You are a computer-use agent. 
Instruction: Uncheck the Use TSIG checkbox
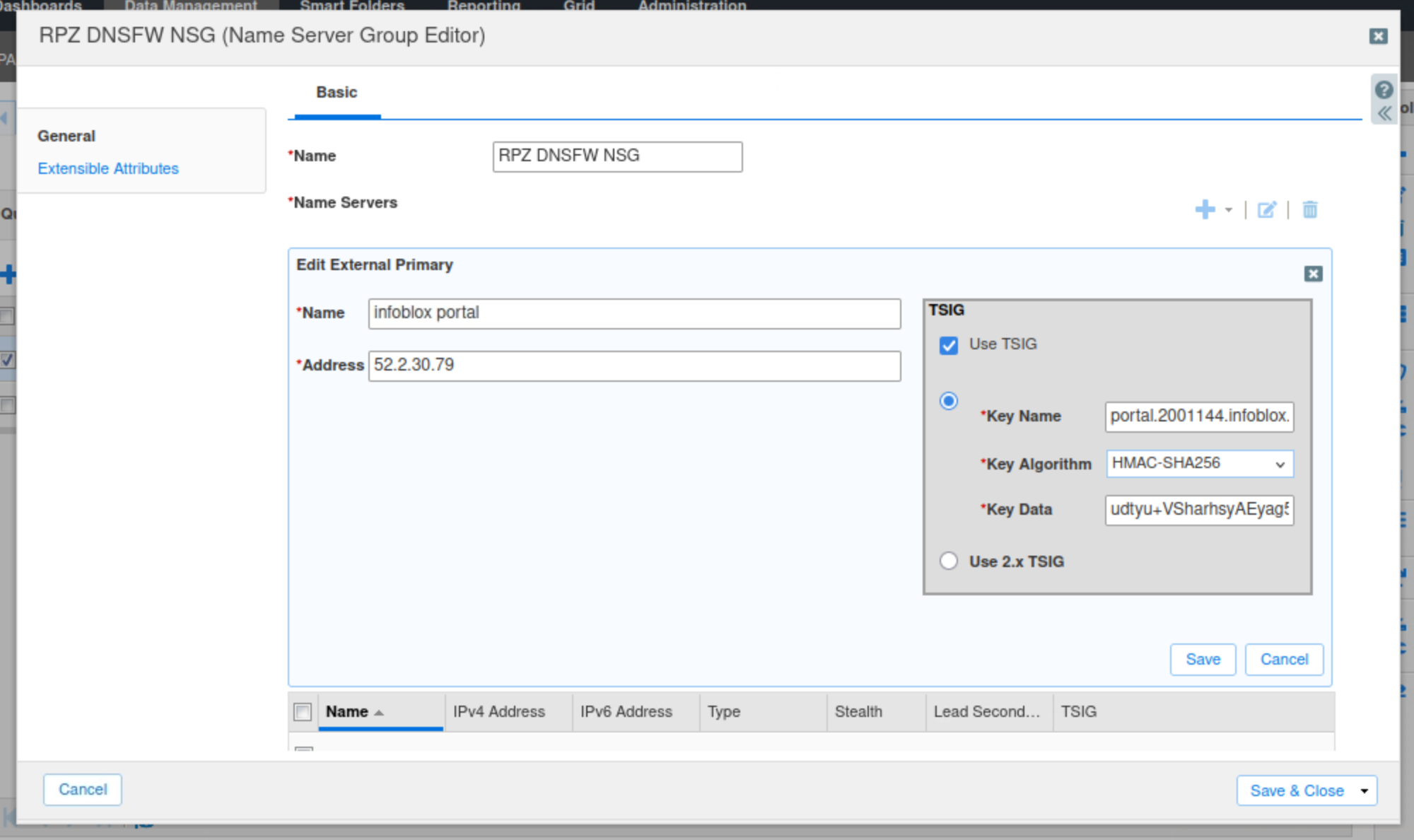[949, 345]
